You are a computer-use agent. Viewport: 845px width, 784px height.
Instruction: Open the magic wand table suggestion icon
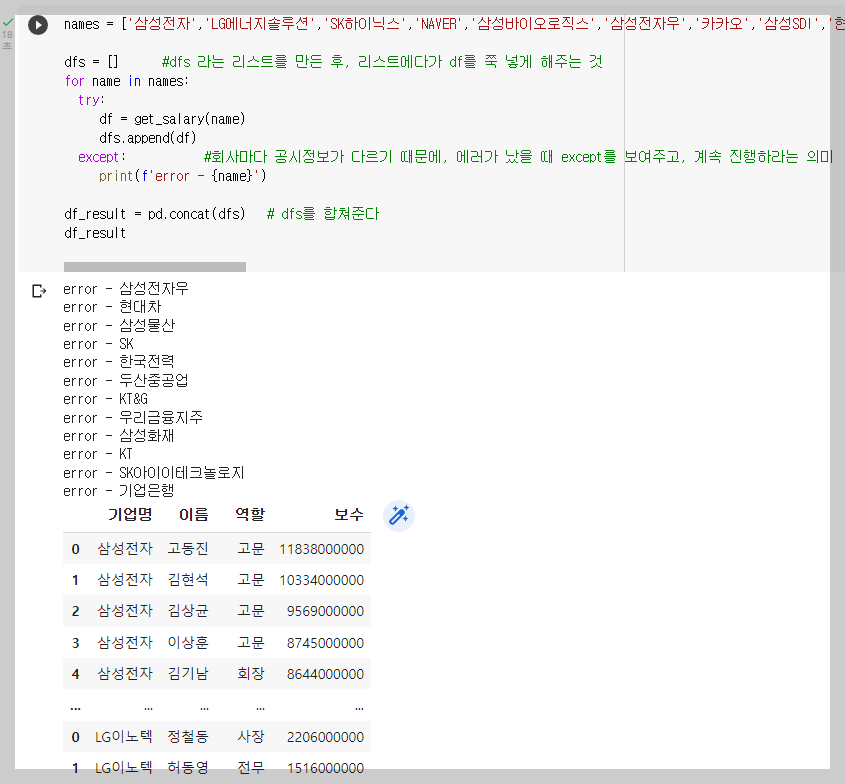(x=399, y=516)
